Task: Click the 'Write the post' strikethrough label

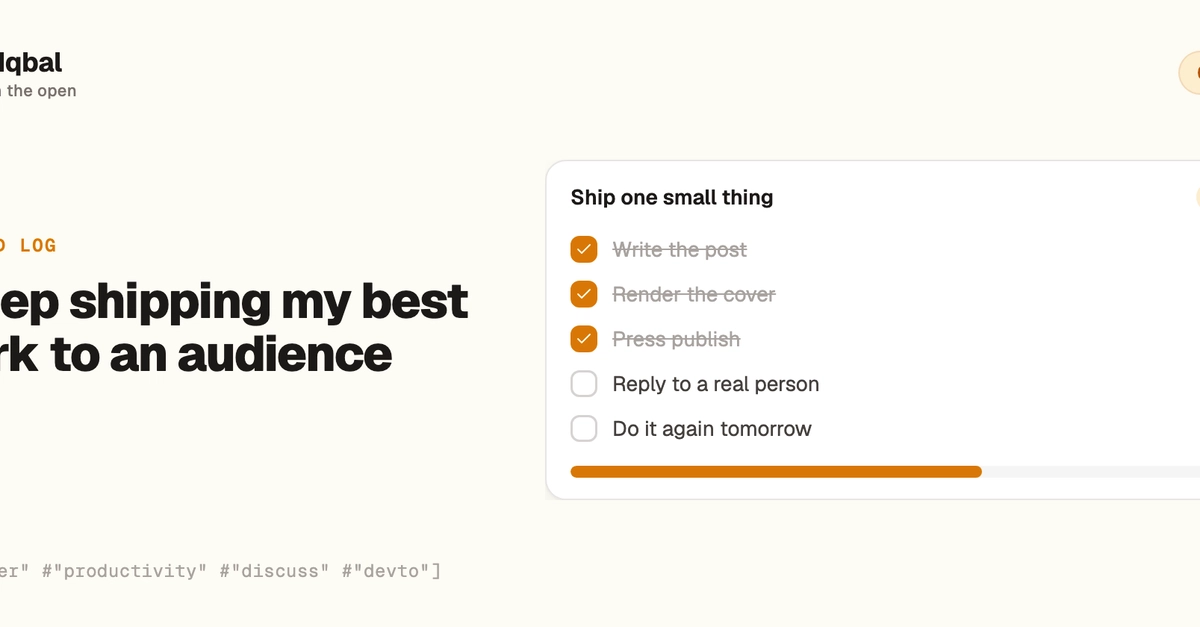Action: tap(680, 250)
